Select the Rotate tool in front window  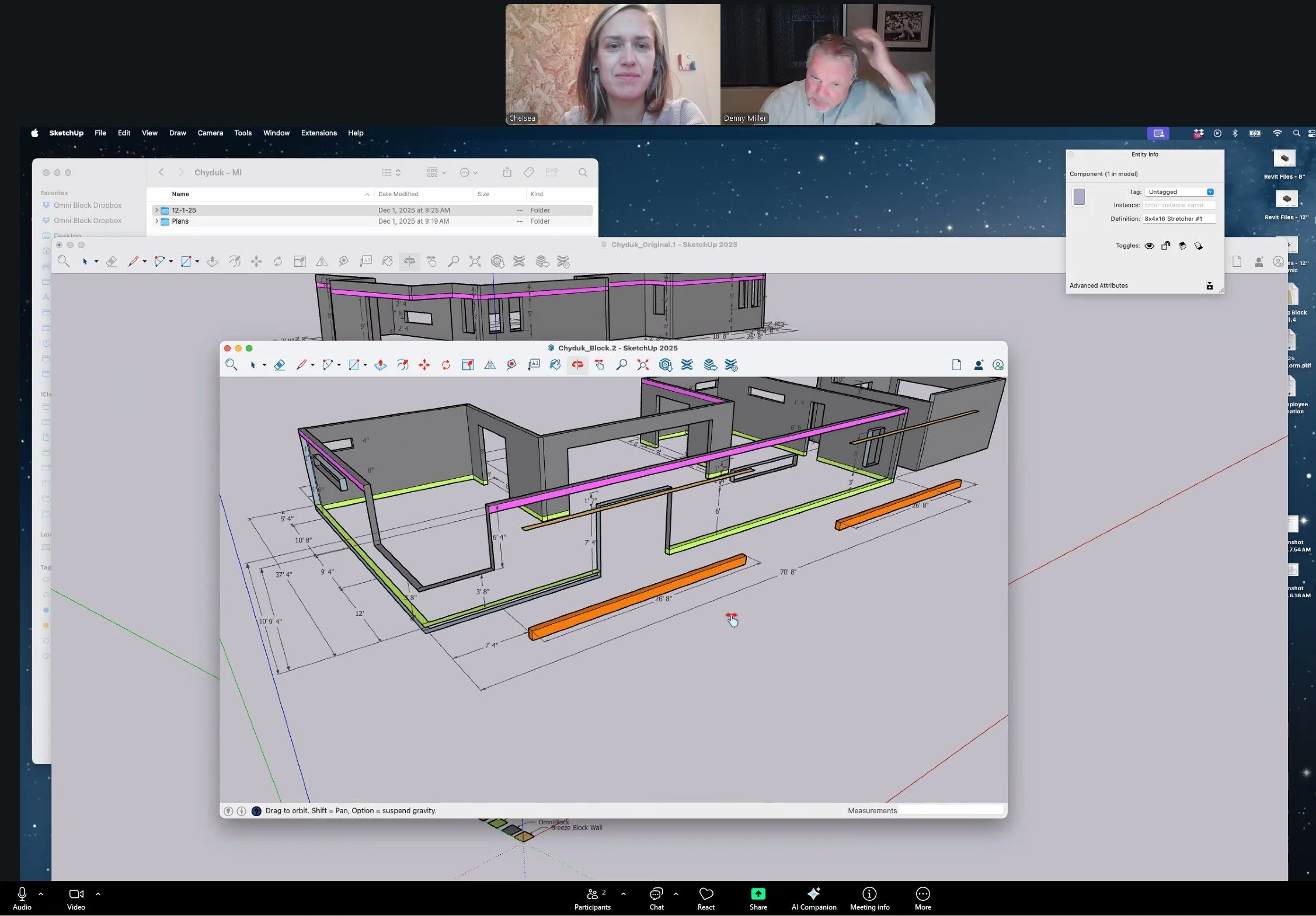point(446,365)
